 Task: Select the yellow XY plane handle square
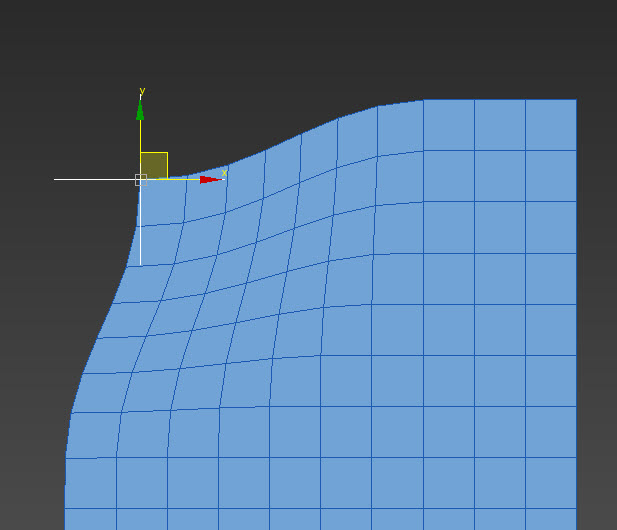pyautogui.click(x=154, y=166)
